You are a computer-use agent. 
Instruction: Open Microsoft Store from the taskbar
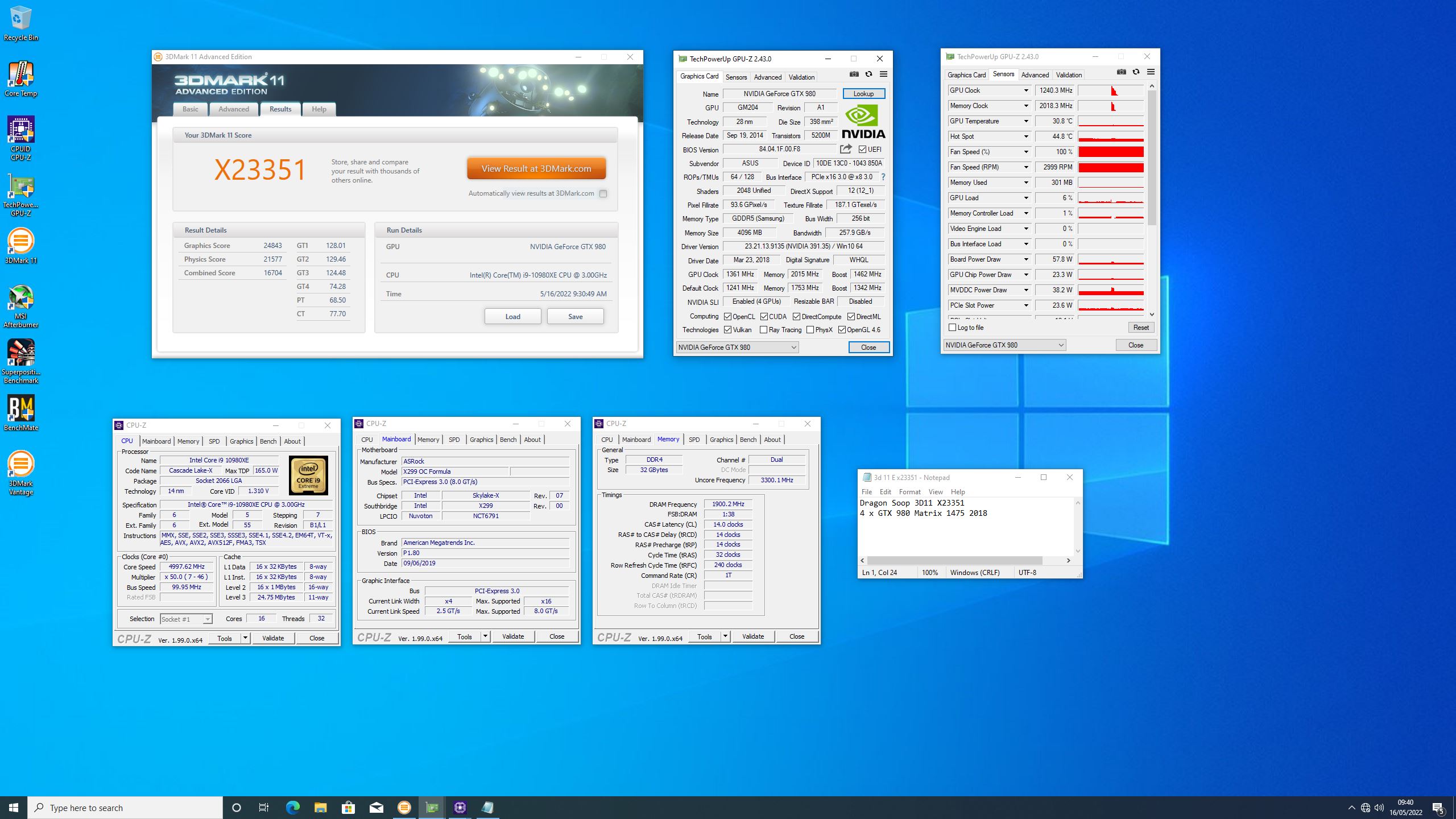coord(348,807)
